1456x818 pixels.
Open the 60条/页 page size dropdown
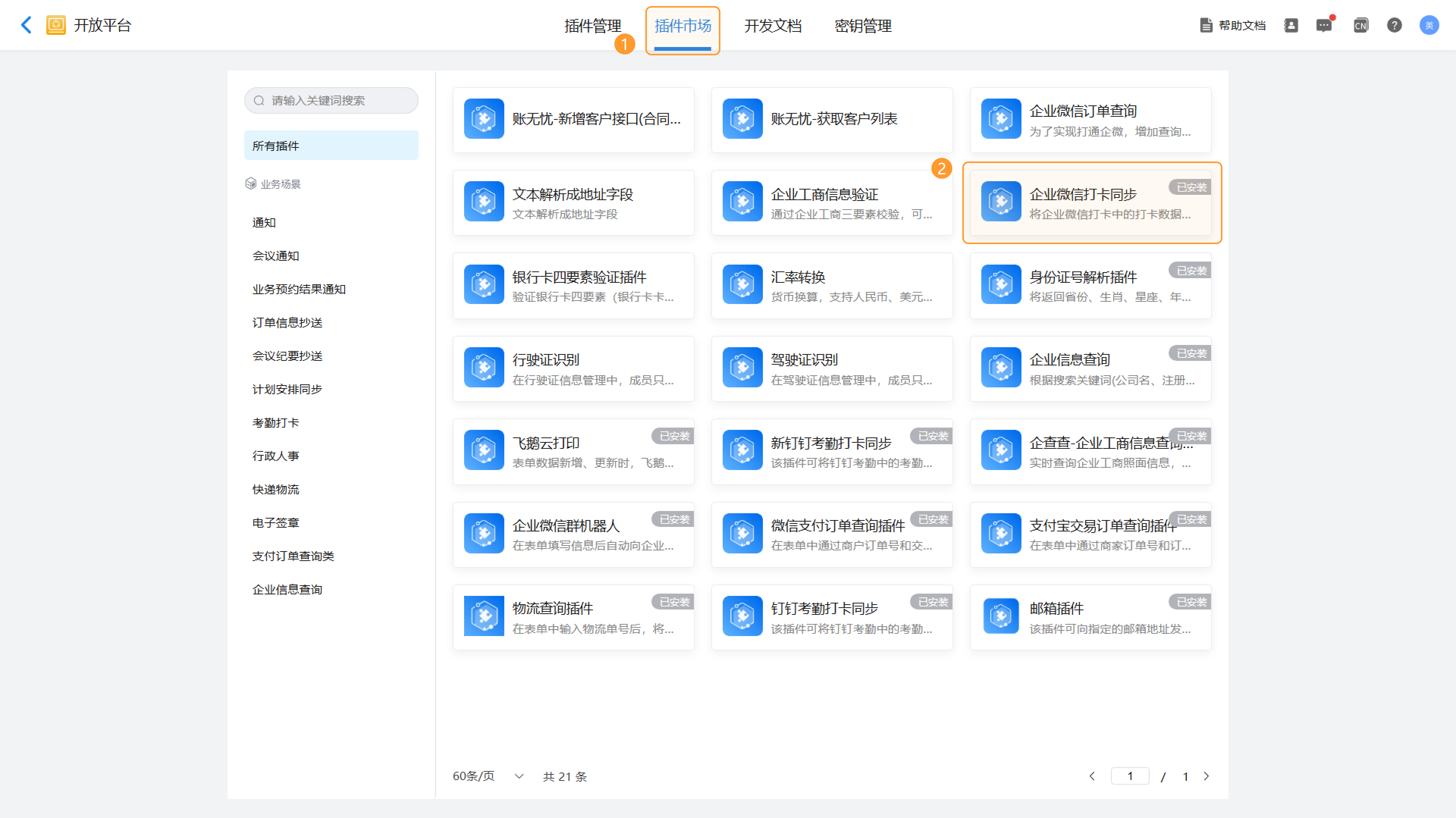[x=488, y=776]
